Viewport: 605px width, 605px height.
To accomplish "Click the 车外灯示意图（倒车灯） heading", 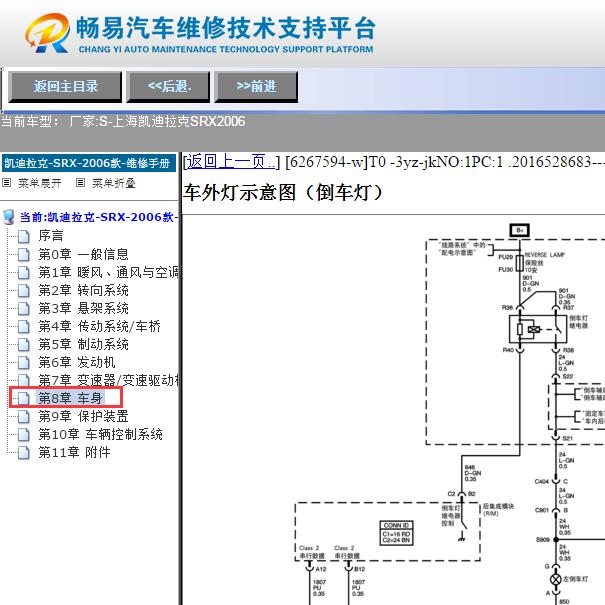I will (283, 192).
